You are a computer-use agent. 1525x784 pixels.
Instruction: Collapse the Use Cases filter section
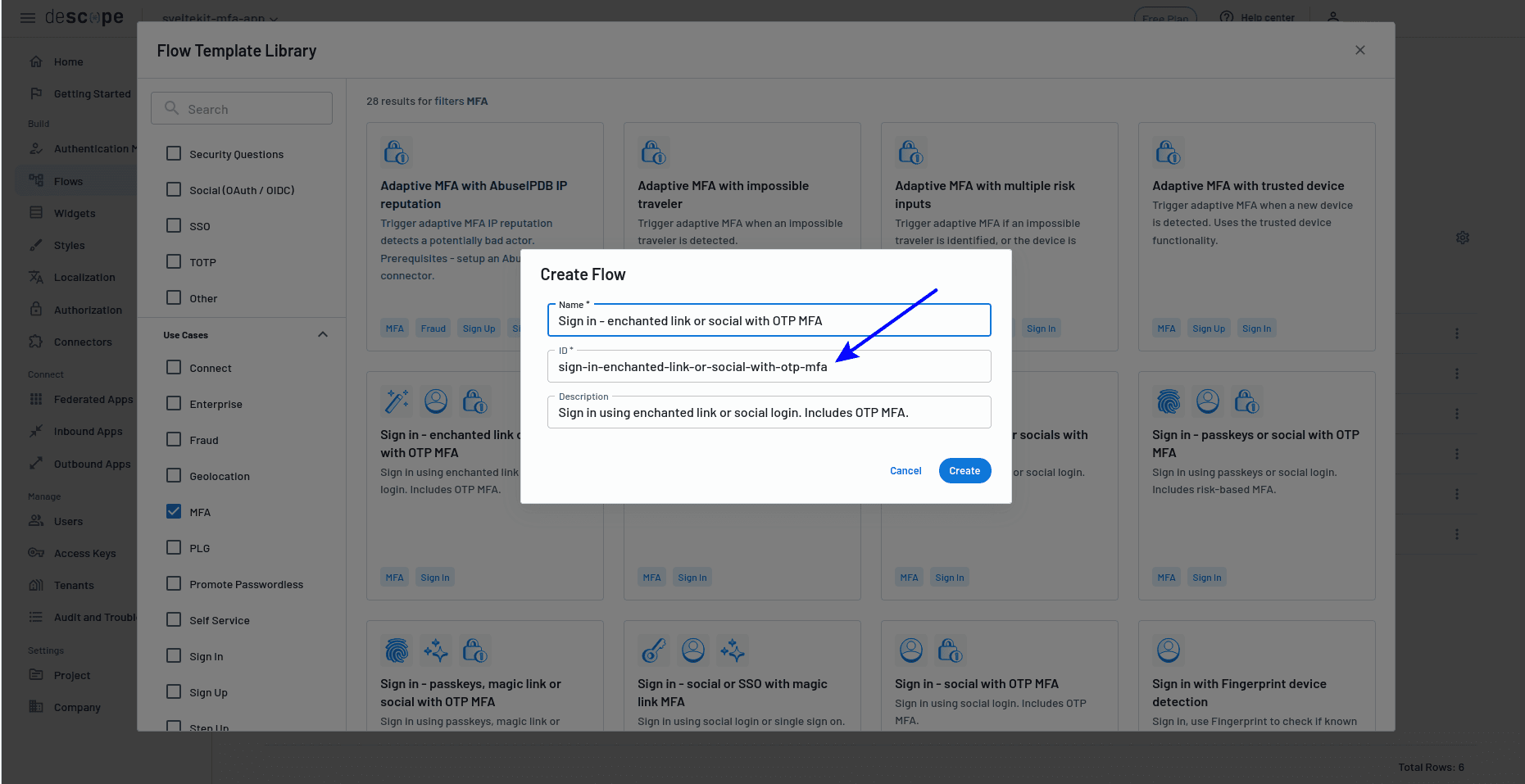(323, 334)
